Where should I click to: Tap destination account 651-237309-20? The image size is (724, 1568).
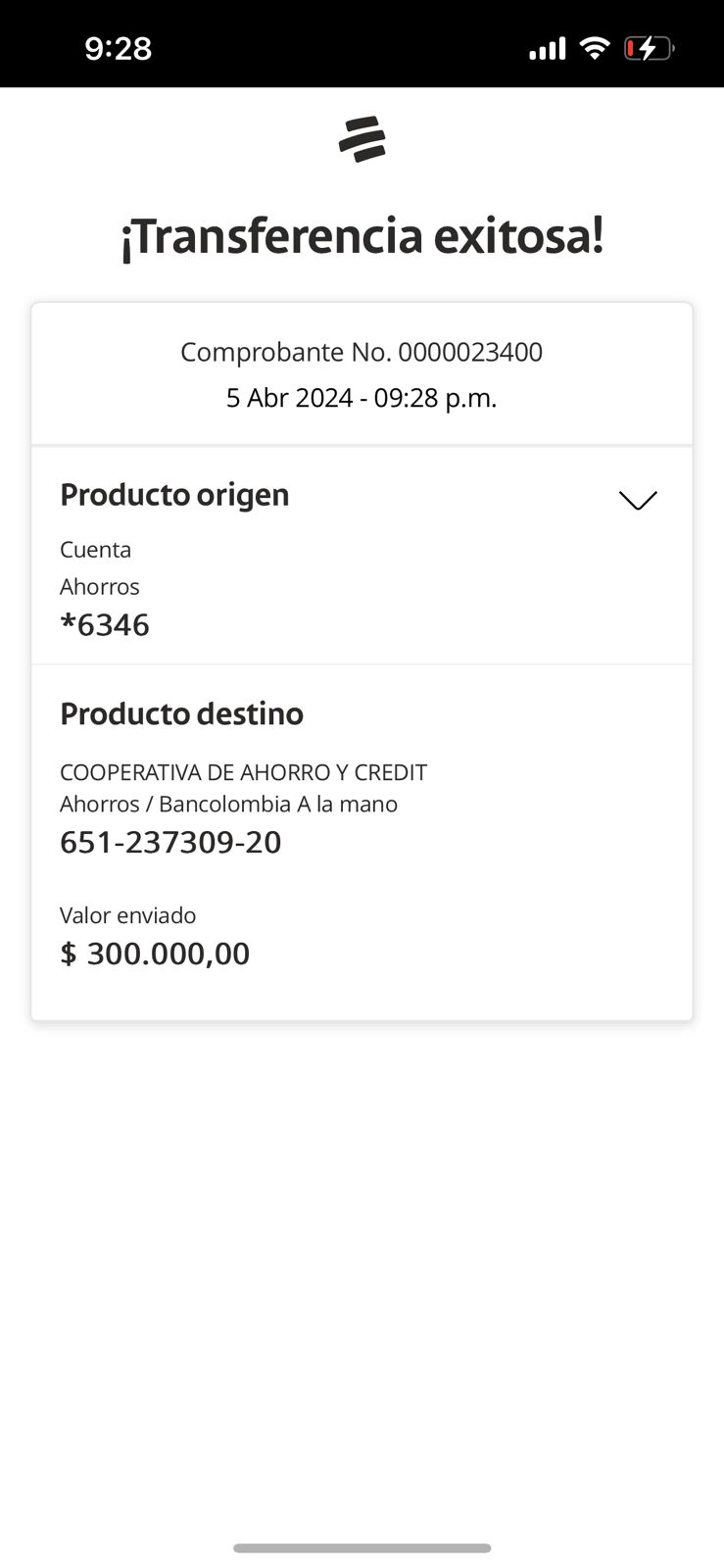[x=170, y=842]
